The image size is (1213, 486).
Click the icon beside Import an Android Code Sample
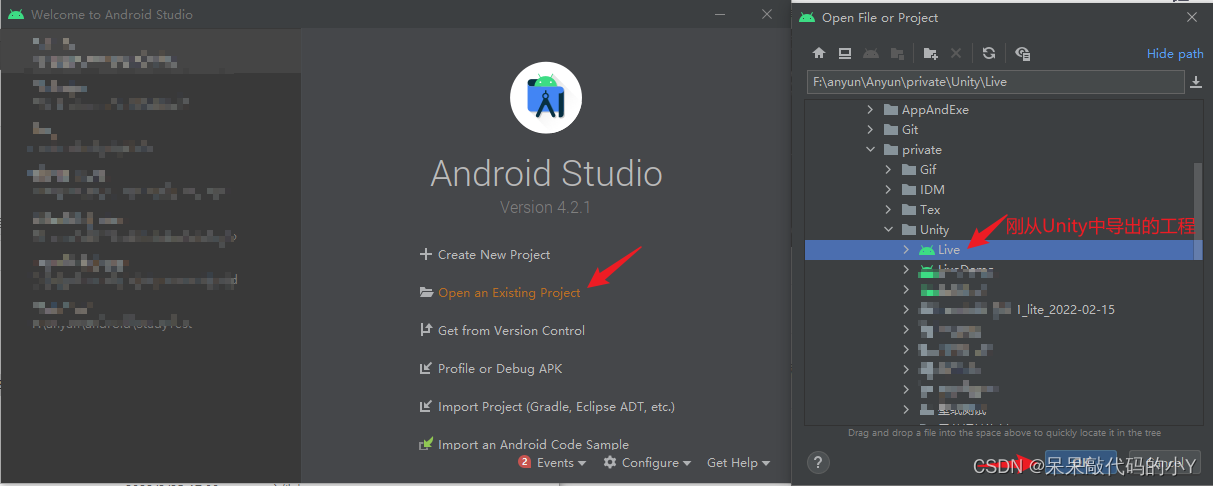coord(426,444)
